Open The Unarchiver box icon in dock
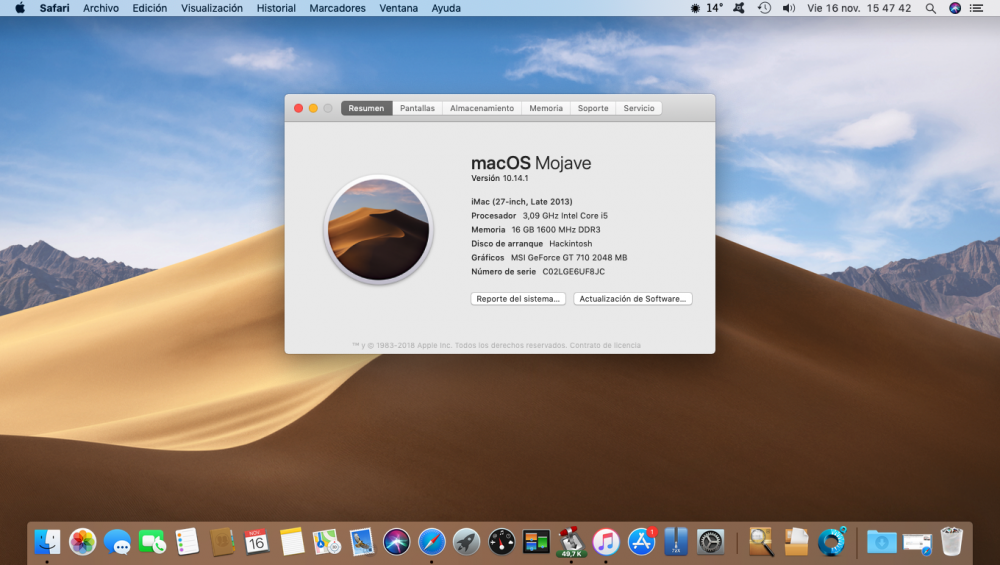1000x565 pixels. click(x=796, y=542)
